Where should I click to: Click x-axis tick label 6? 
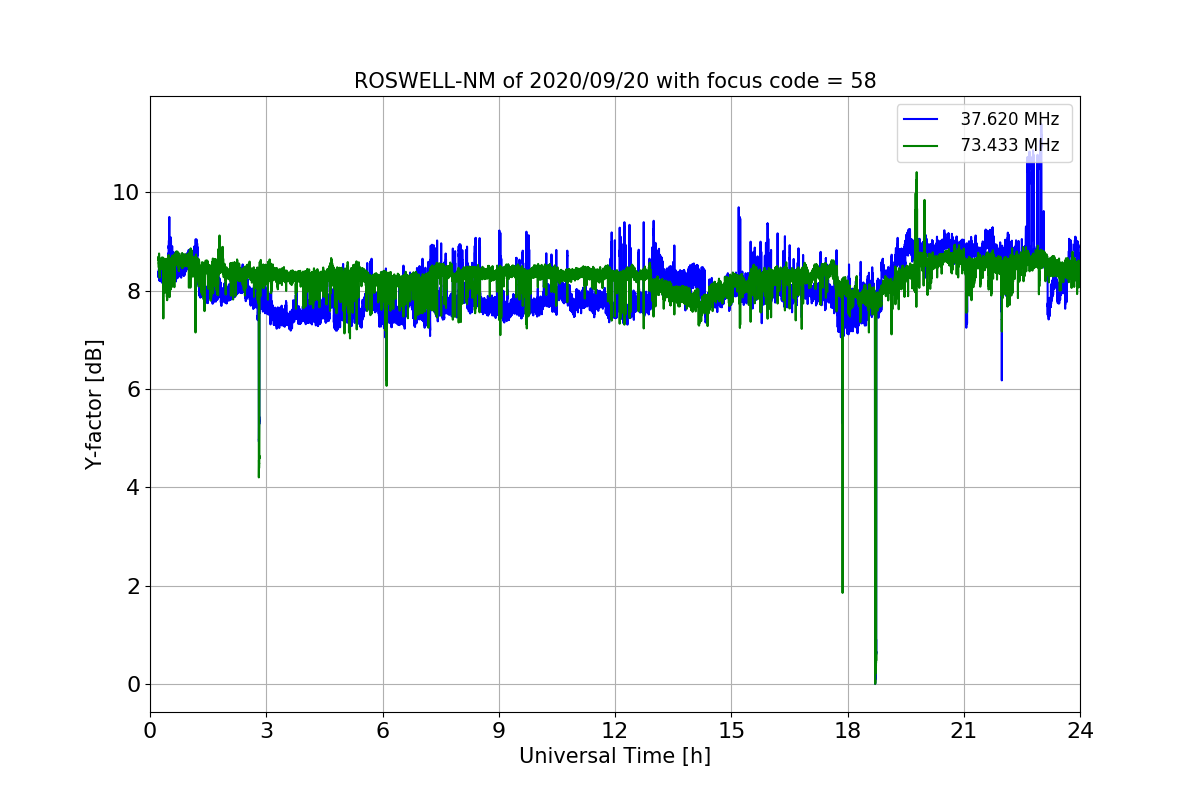[x=383, y=730]
